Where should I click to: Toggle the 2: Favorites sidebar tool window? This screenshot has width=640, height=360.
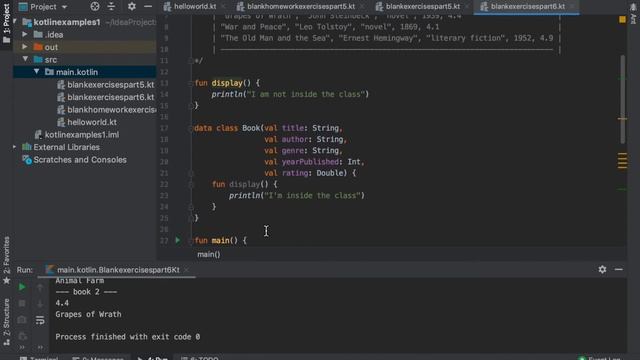6,260
